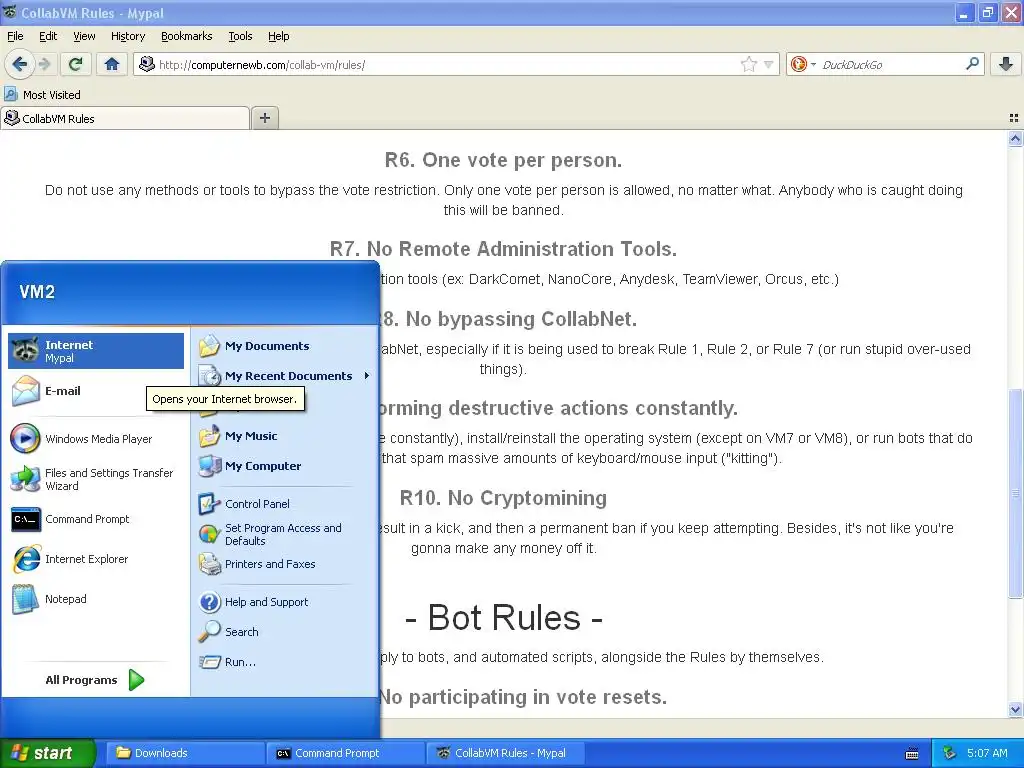
Task: Open Search from the Start menu
Action: coord(285,632)
